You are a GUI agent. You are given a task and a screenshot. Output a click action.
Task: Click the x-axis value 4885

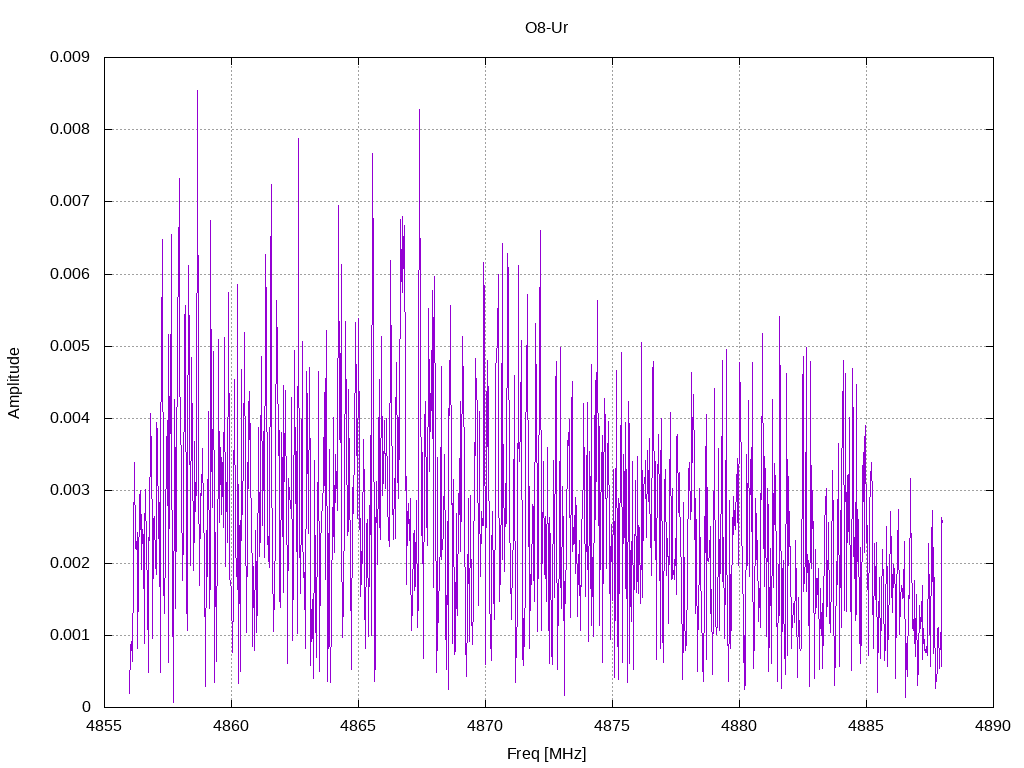coord(866,726)
